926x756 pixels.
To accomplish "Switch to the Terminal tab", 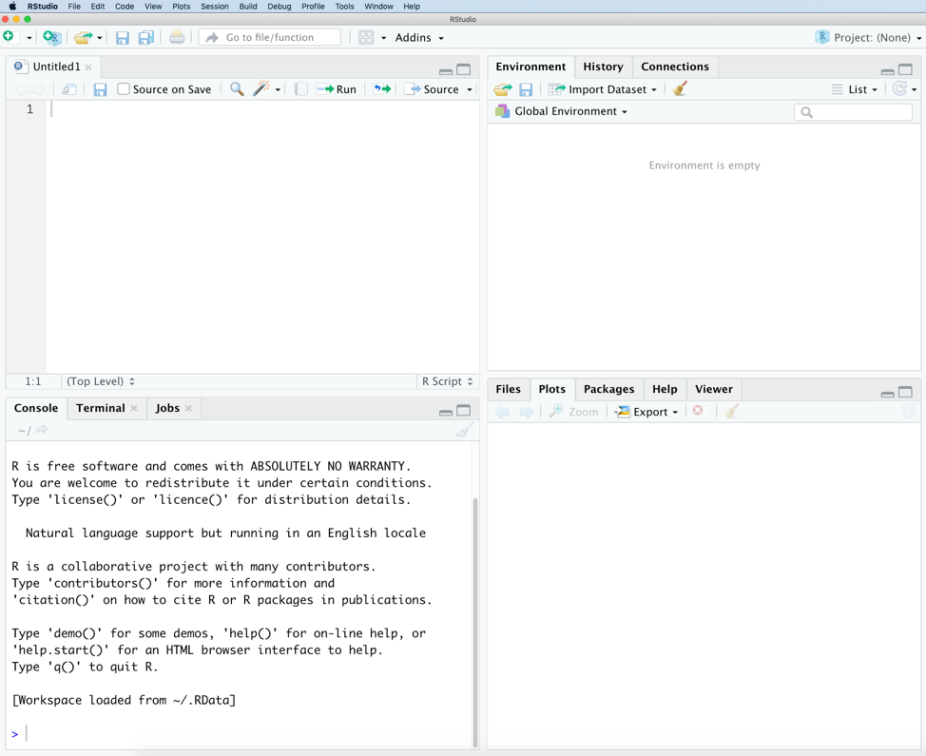I will coord(100,408).
